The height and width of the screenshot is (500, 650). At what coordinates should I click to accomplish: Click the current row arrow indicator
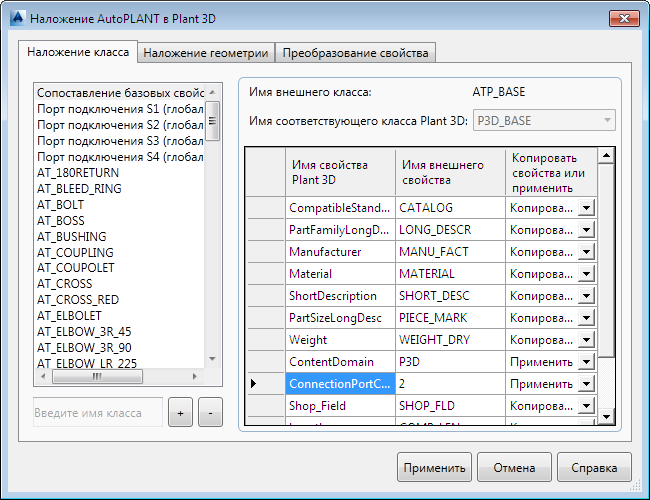coord(254,383)
